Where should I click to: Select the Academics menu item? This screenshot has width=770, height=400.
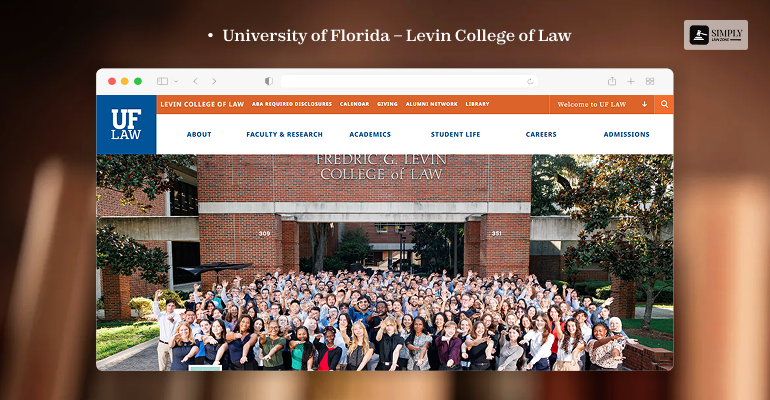tap(370, 134)
